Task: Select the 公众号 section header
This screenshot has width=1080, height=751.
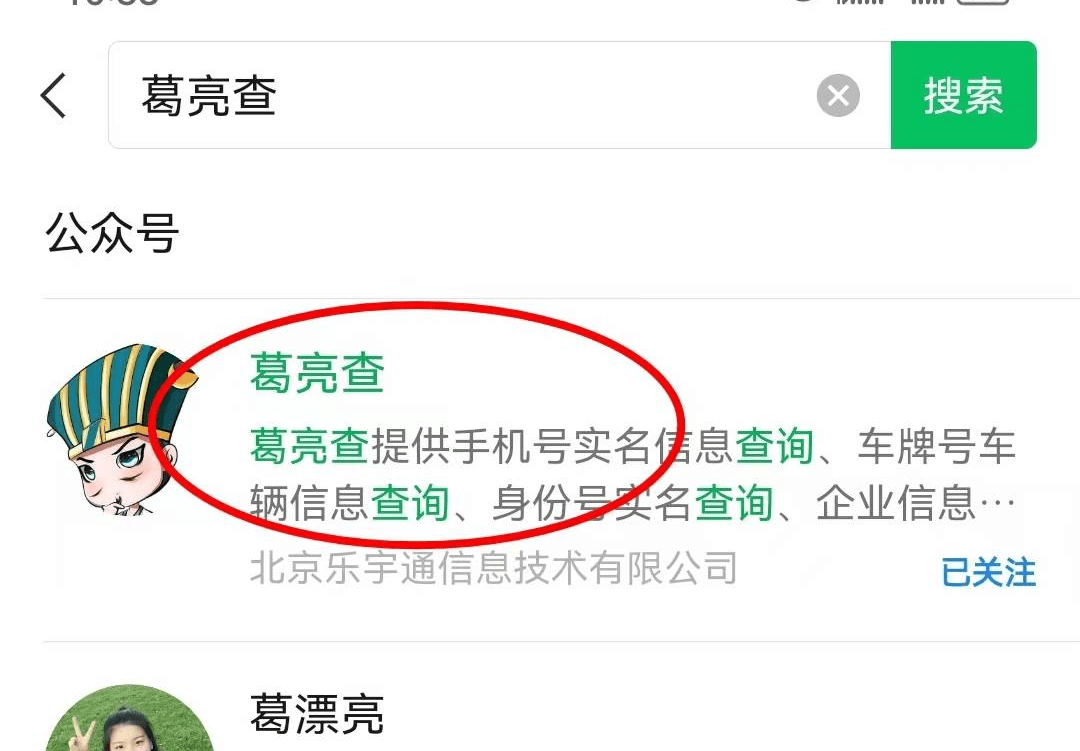Action: 112,233
